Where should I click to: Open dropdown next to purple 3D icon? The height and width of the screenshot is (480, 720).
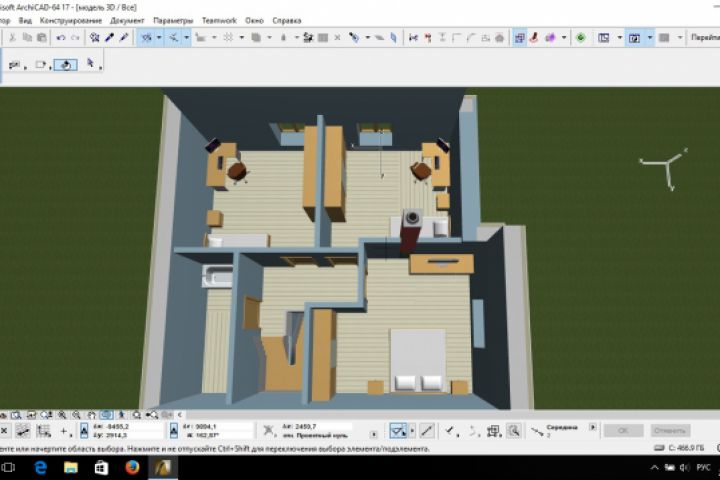(564, 38)
